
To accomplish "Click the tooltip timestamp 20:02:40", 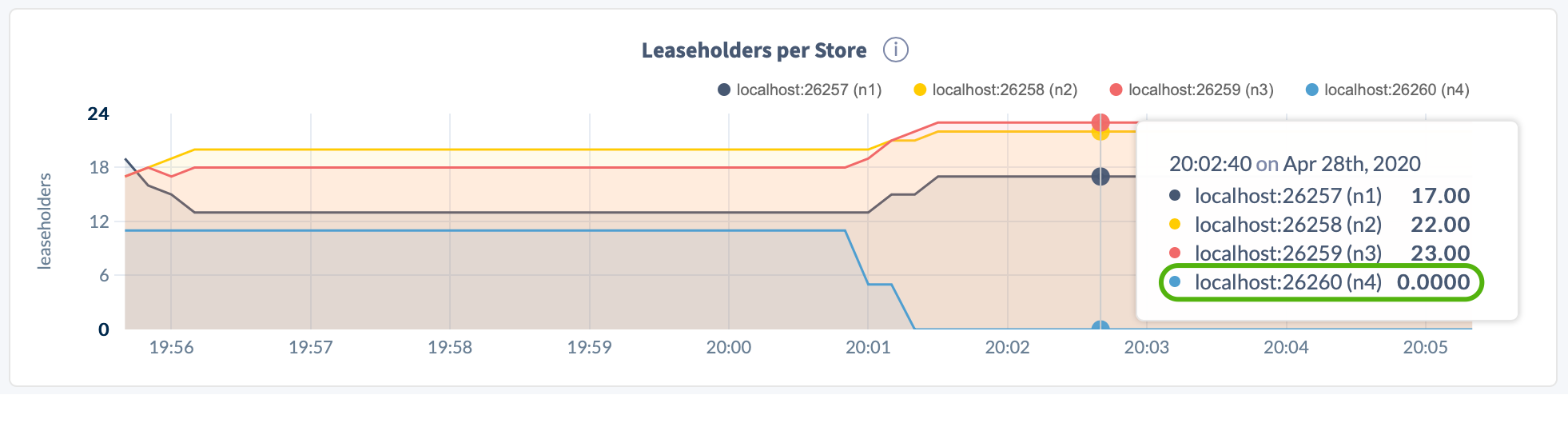I will tap(1210, 164).
